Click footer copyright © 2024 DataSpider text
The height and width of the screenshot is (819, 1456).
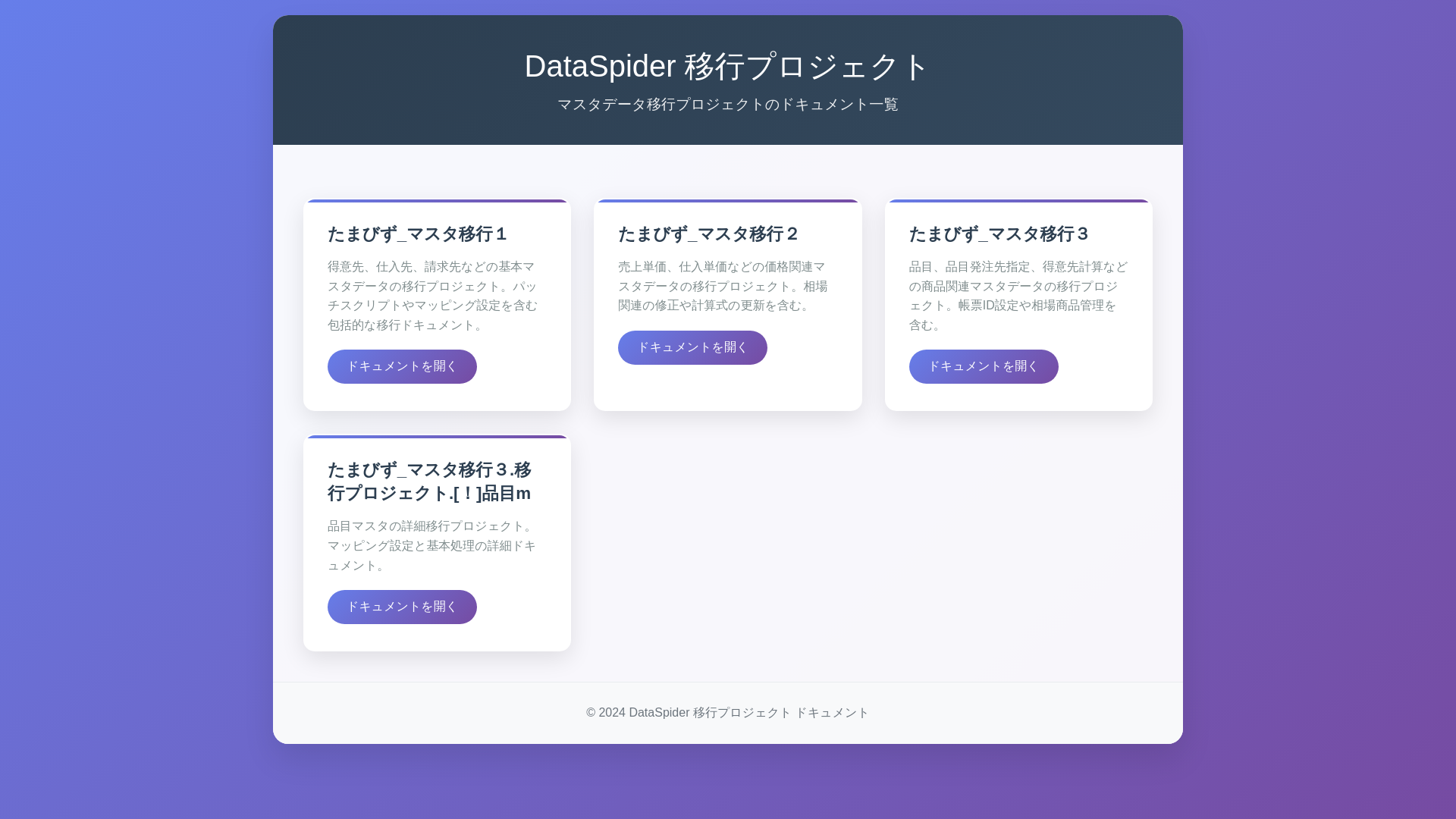click(727, 713)
